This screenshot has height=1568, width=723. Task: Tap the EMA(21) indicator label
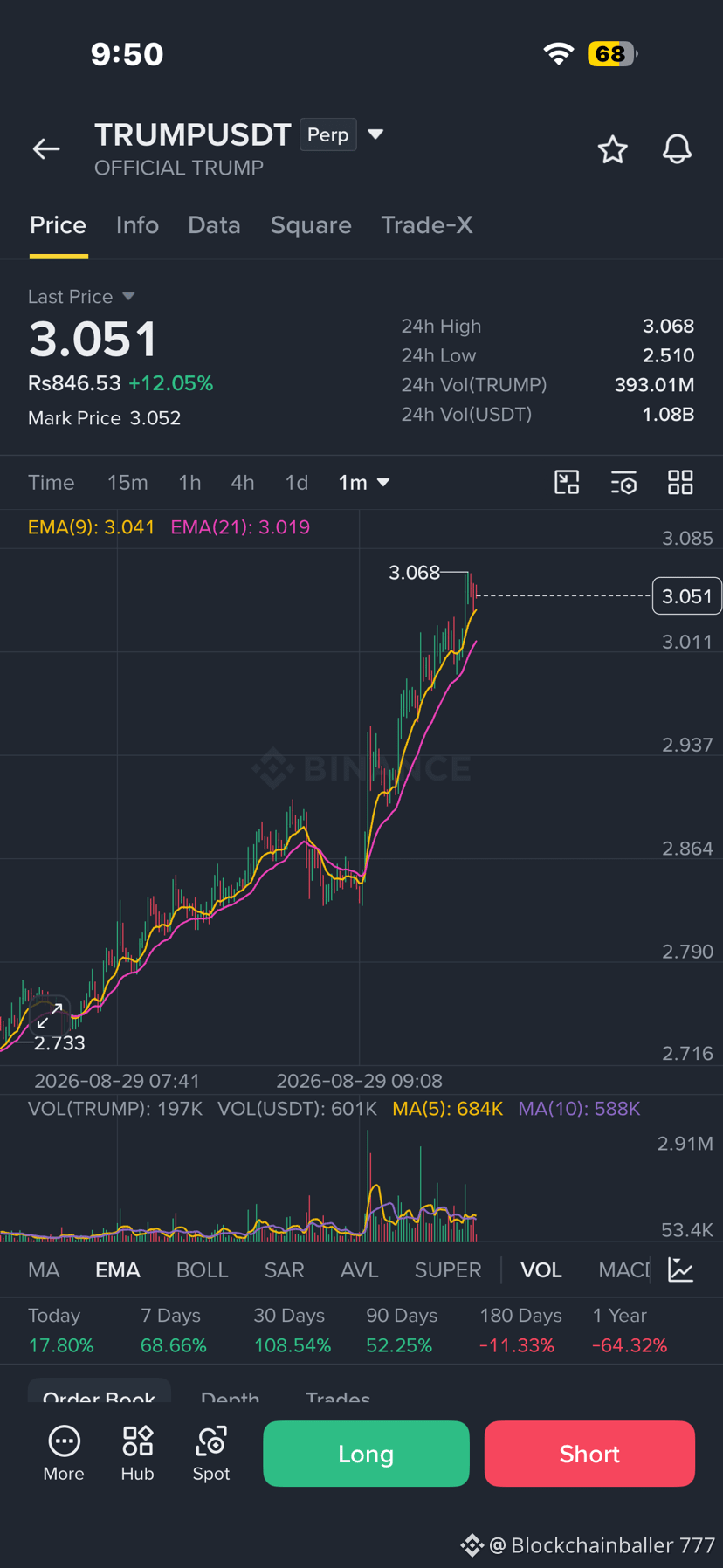240,527
